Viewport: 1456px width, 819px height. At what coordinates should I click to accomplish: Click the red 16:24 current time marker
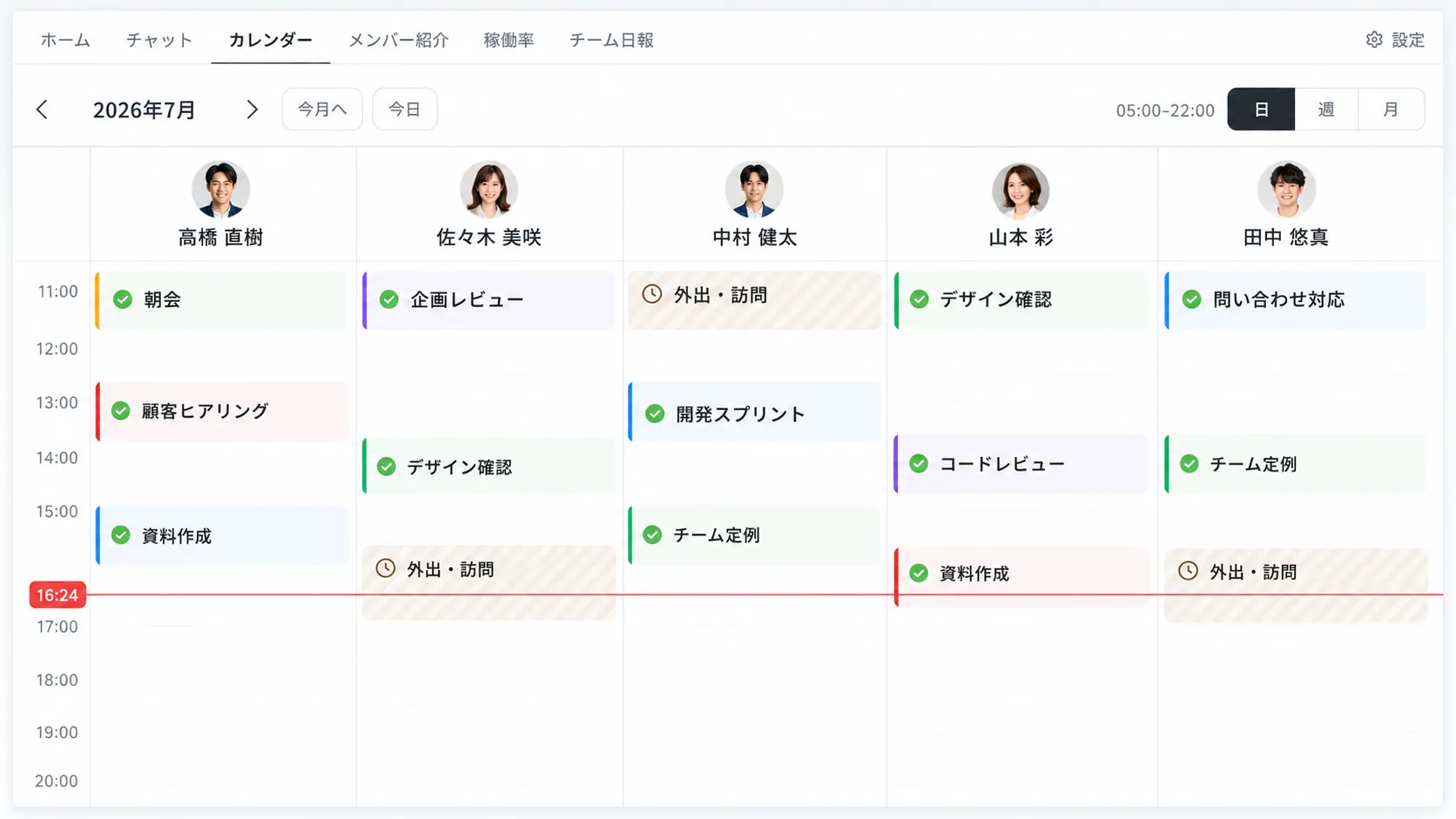(x=57, y=595)
